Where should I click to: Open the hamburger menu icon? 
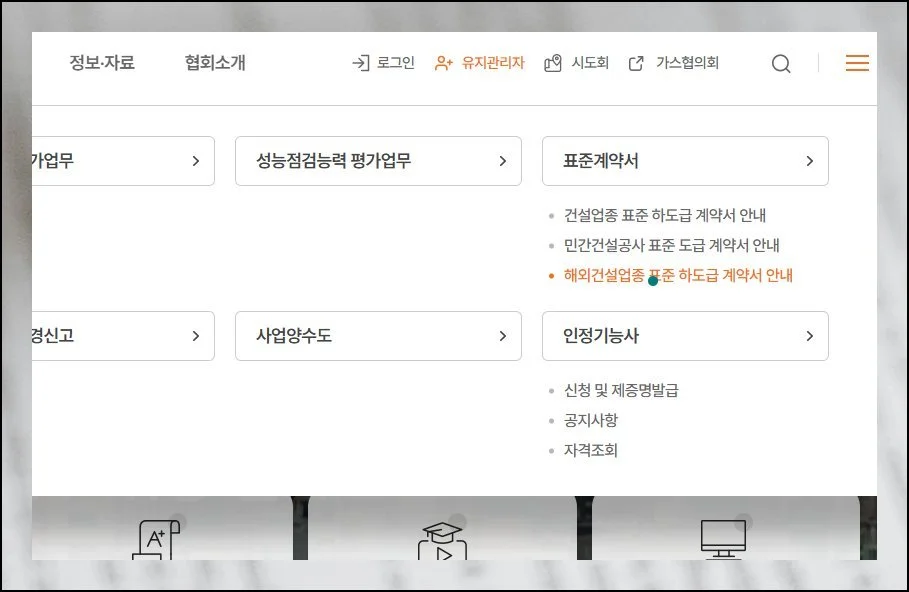point(857,62)
